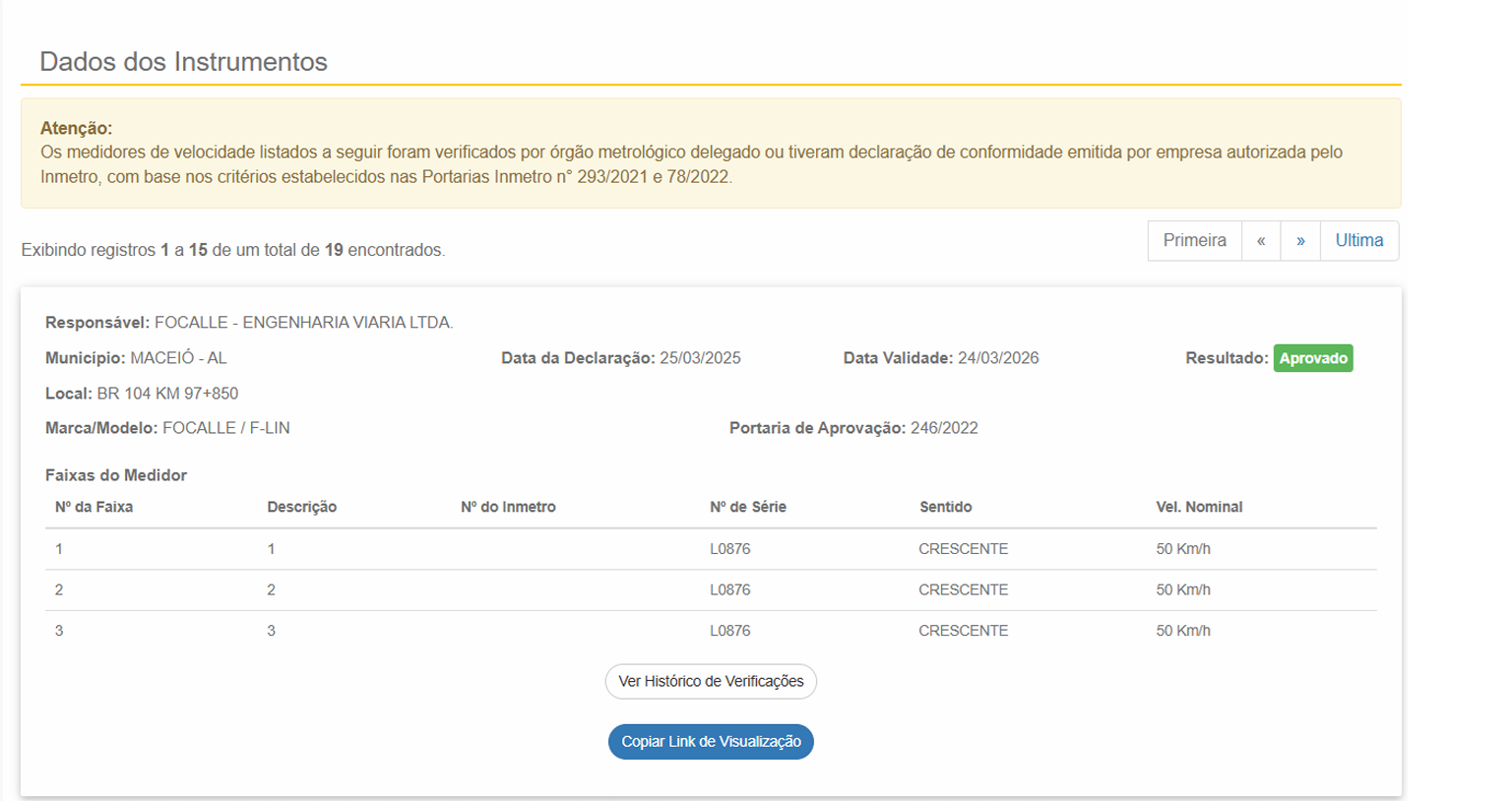Jump to the Ultima page
Viewport: 1512px width, 801px height.
[x=1359, y=241]
